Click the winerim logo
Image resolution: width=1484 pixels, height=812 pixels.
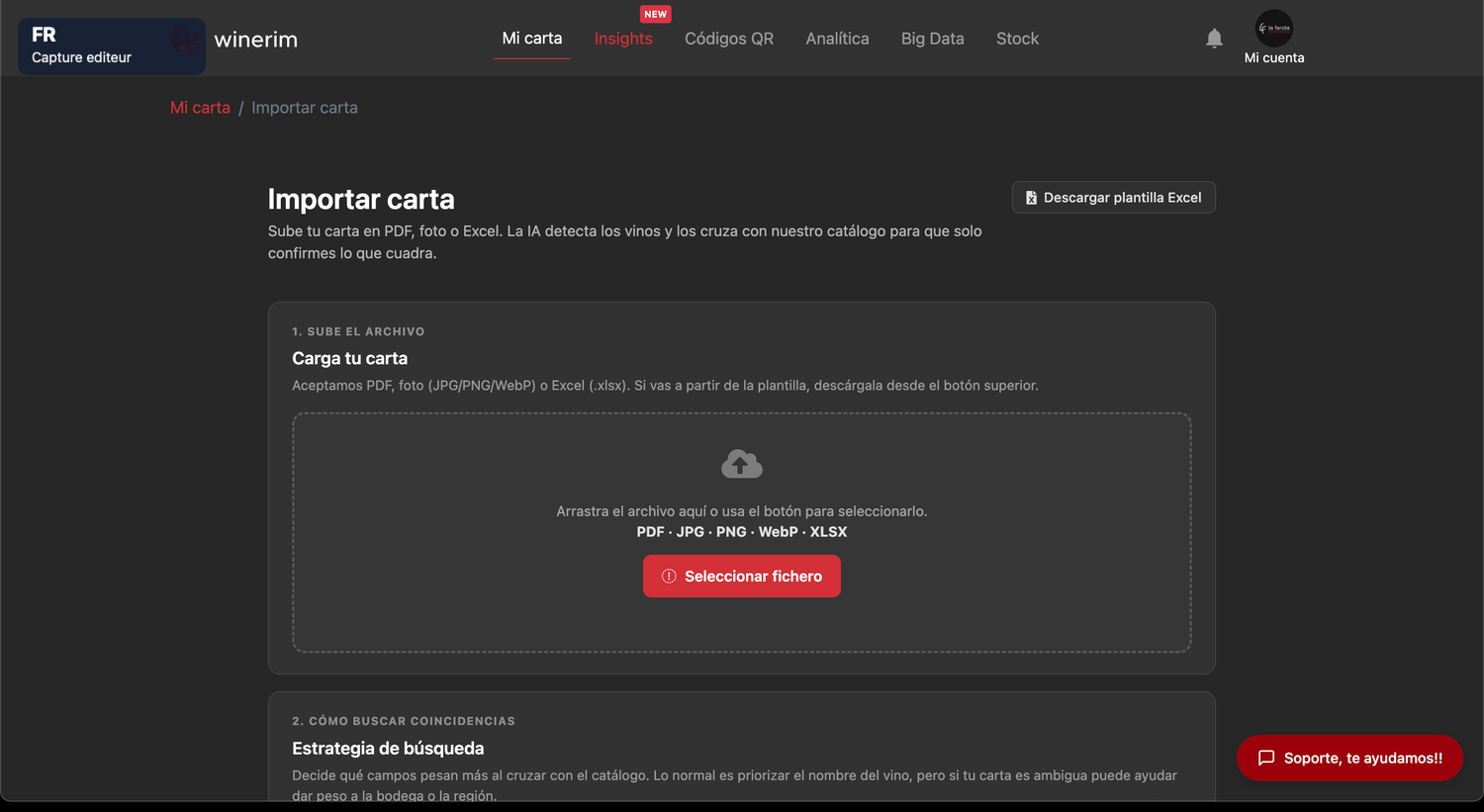[x=255, y=40]
